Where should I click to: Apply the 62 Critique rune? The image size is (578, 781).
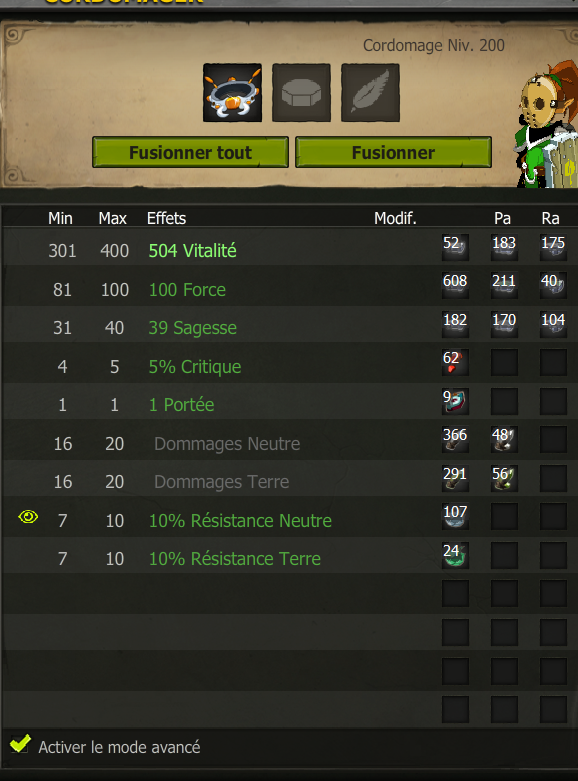(455, 362)
